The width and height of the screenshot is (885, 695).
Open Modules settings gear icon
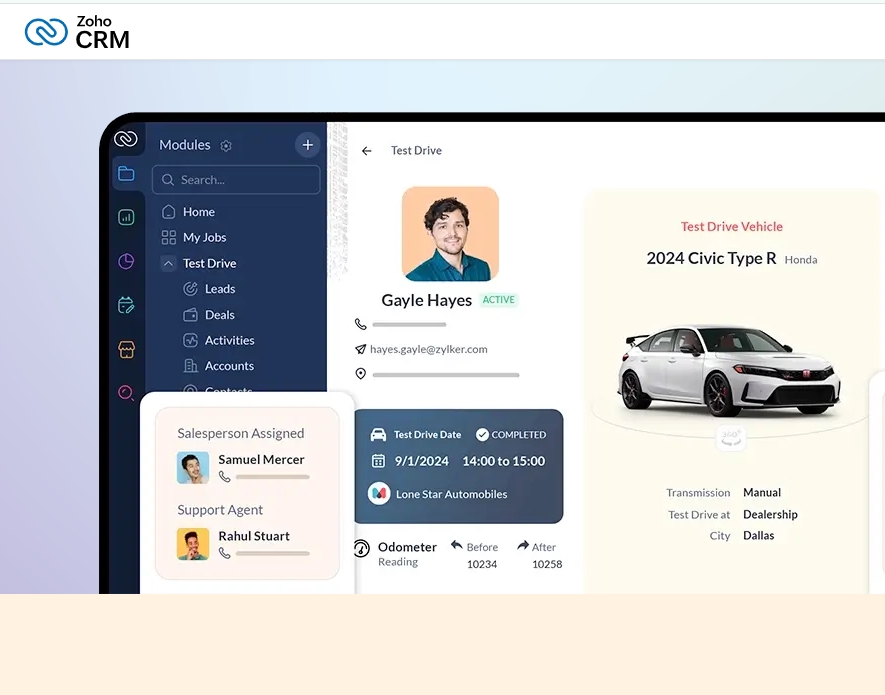(226, 146)
